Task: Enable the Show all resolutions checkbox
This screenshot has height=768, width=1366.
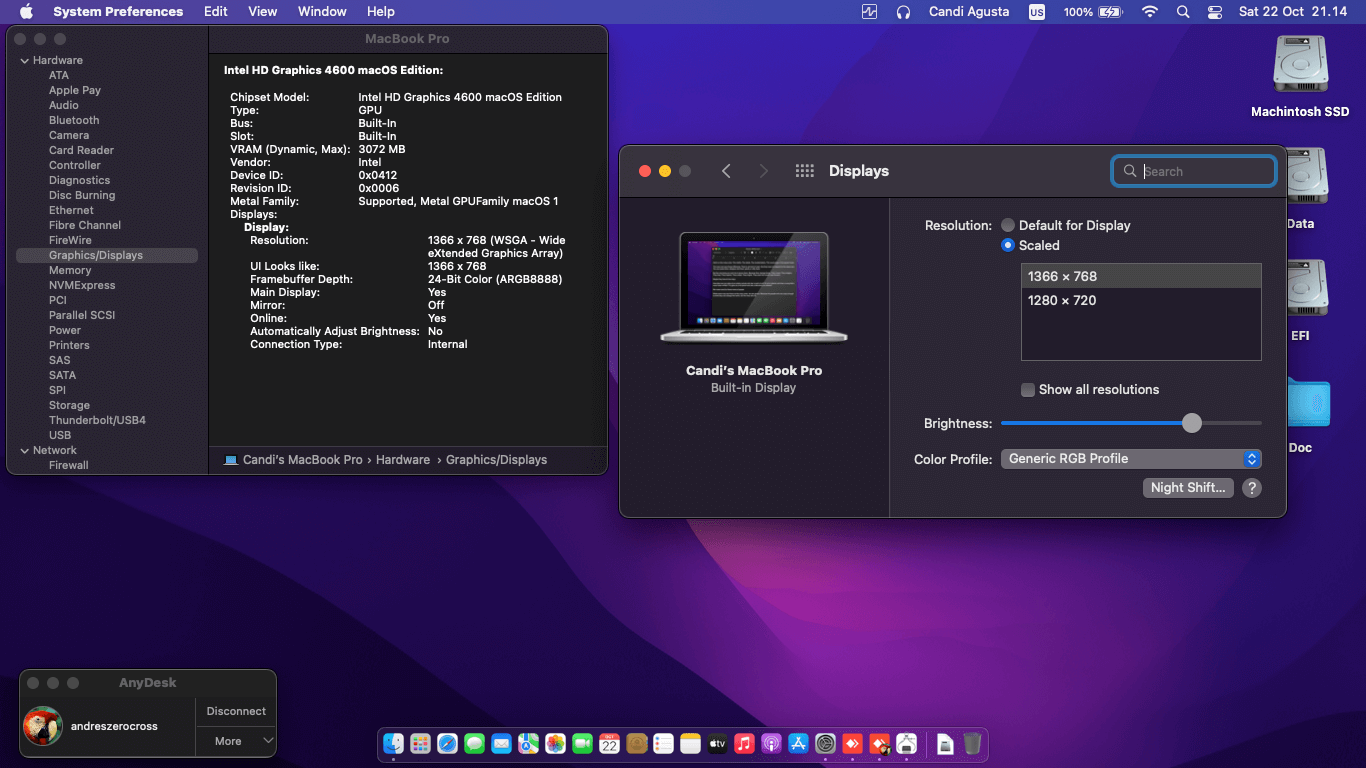Action: [x=1028, y=390]
